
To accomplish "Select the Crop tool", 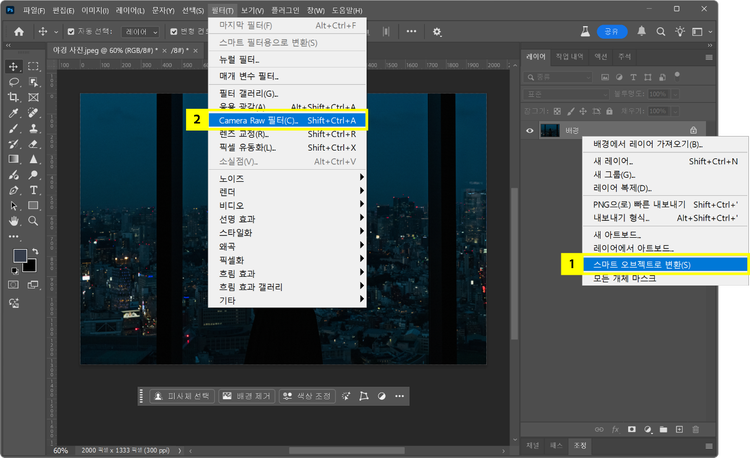I will click(x=13, y=97).
